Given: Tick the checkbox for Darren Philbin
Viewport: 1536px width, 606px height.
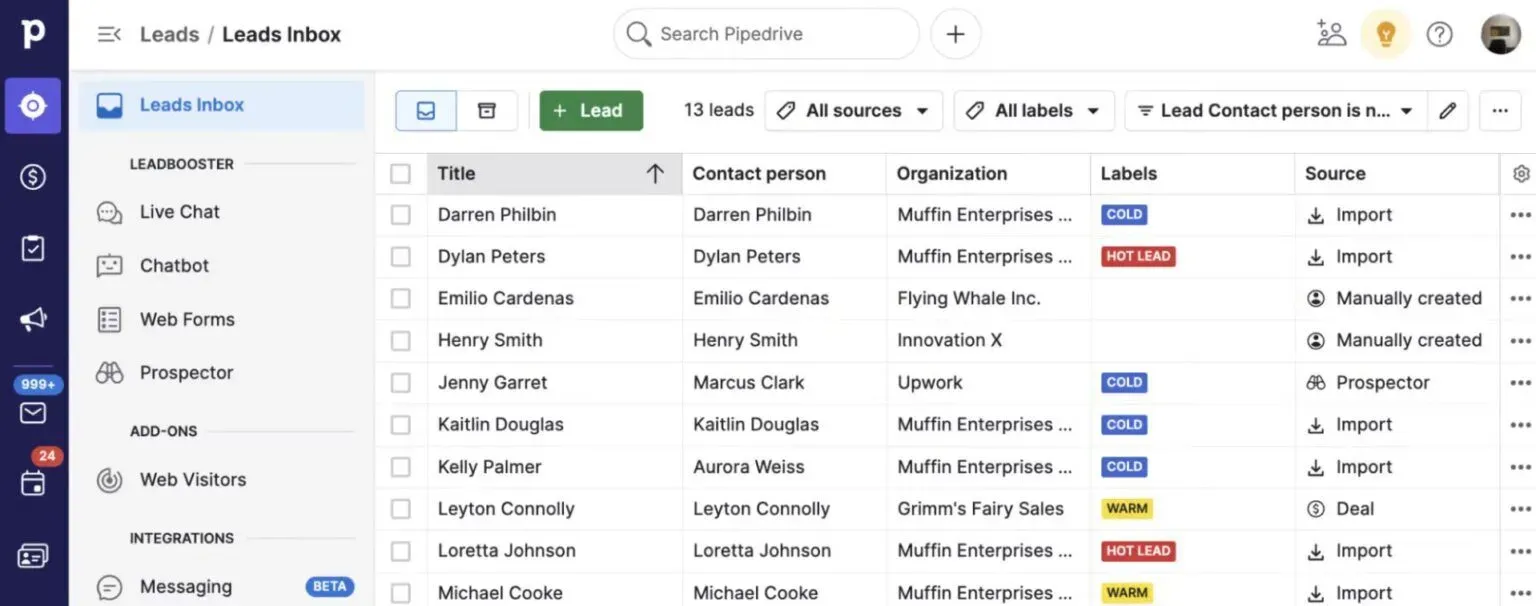Looking at the screenshot, I should click(401, 215).
